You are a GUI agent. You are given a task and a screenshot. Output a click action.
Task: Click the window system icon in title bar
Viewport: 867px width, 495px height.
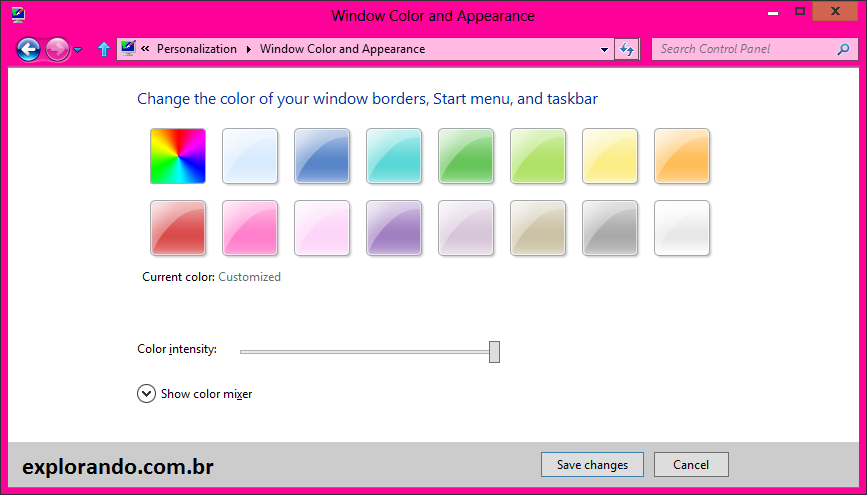[18, 15]
